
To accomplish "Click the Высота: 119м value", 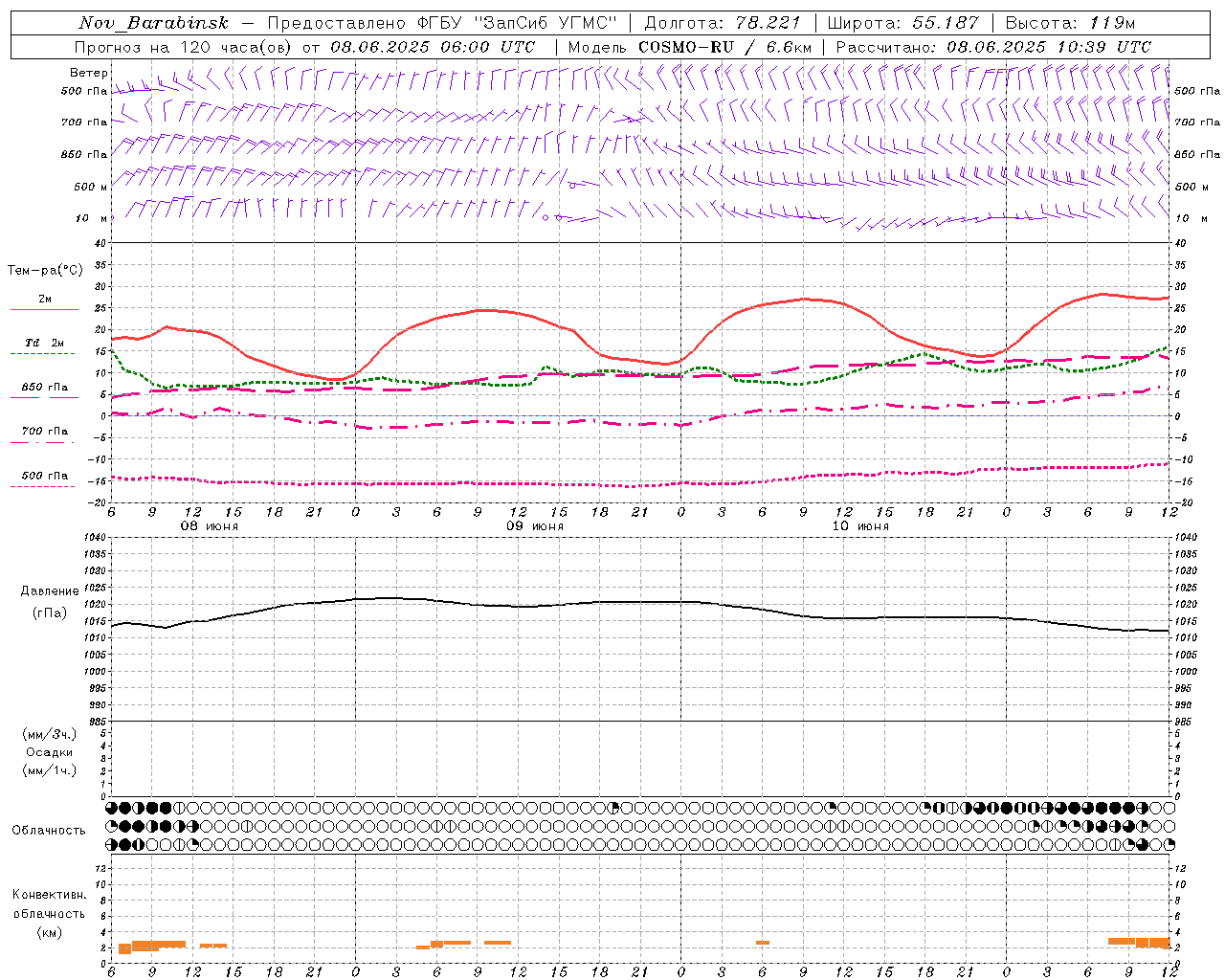I will pos(1070,23).
